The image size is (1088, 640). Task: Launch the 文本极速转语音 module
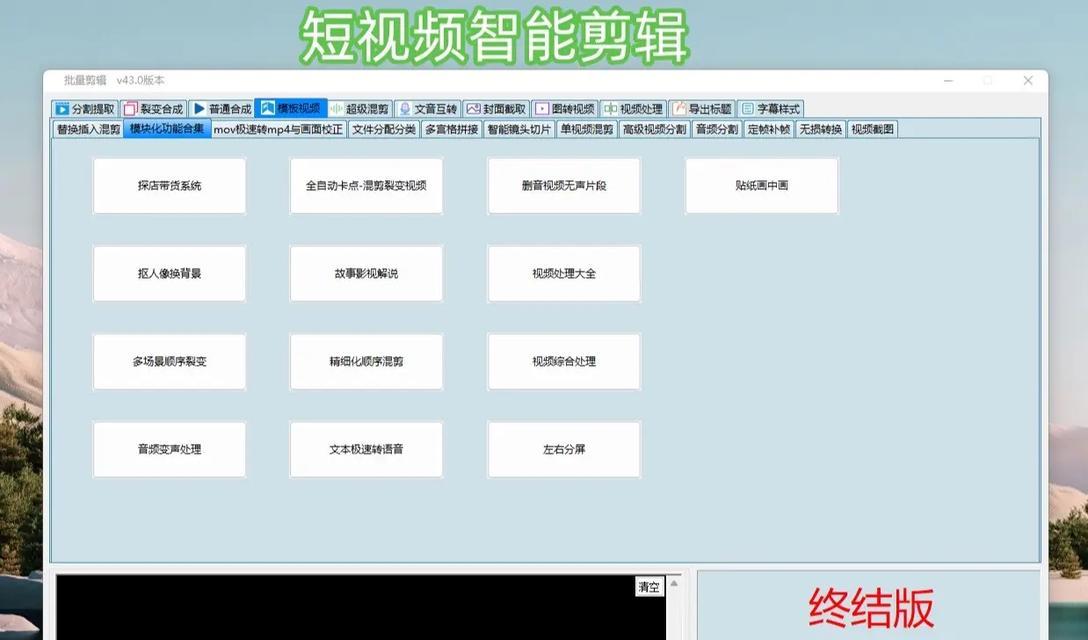pyautogui.click(x=366, y=449)
